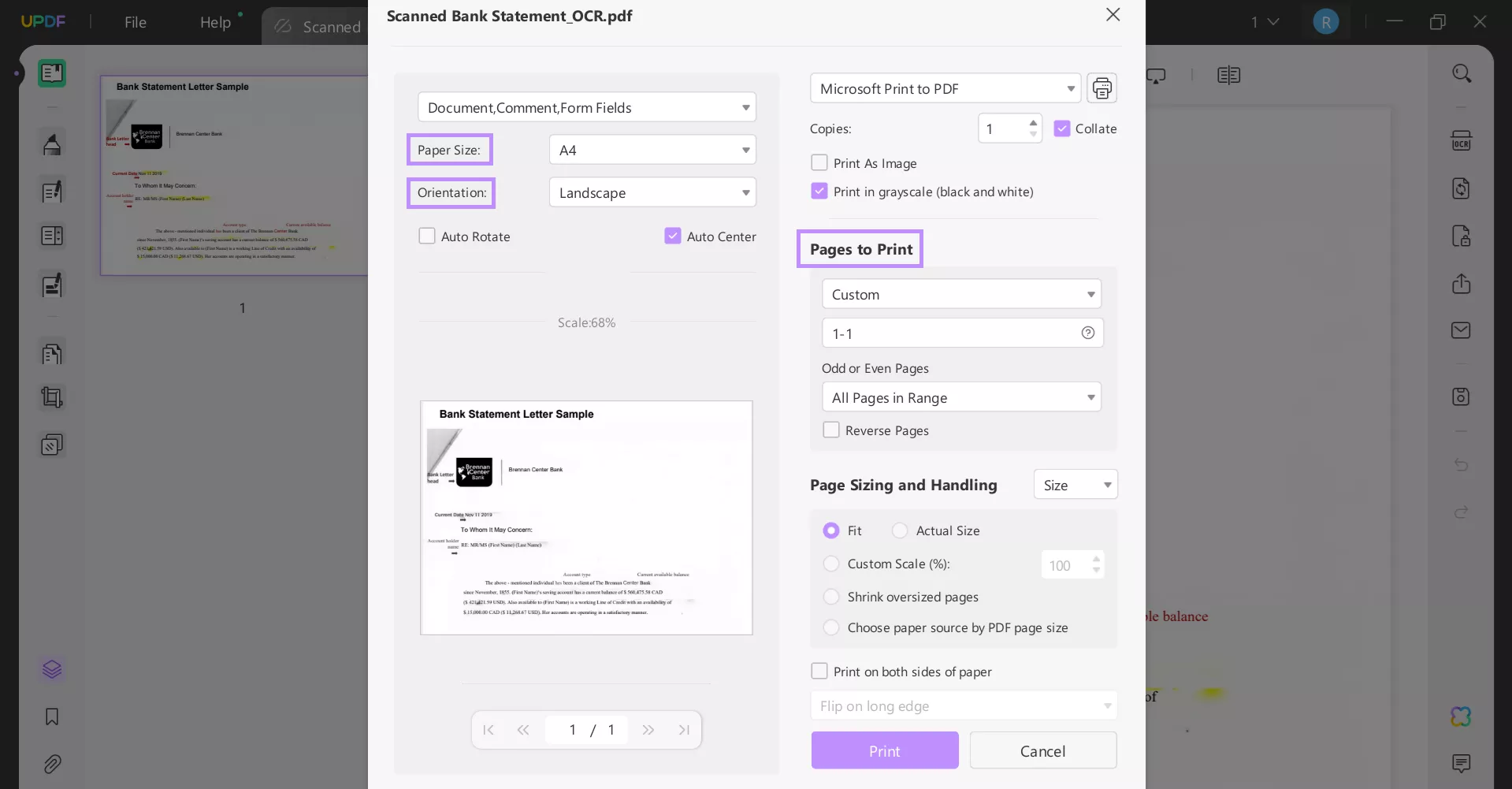Click the page view book icon in toolbar
1512x789 pixels.
1228,75
